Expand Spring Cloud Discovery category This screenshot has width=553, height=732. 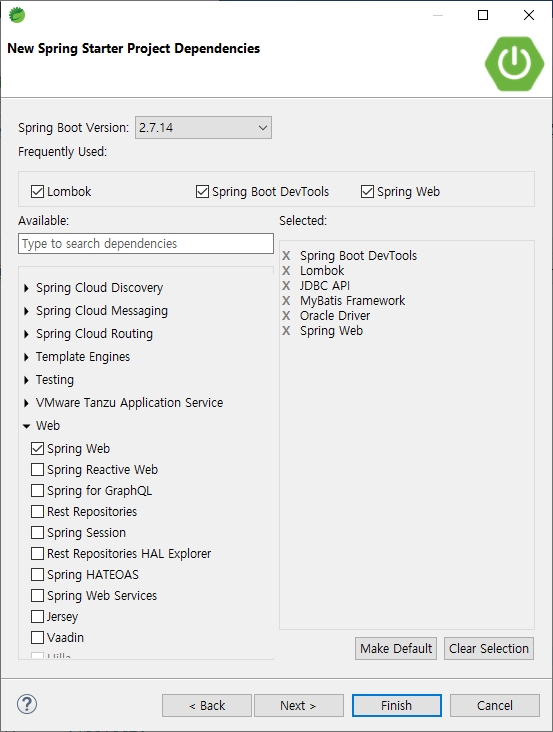pyautogui.click(x=26, y=288)
